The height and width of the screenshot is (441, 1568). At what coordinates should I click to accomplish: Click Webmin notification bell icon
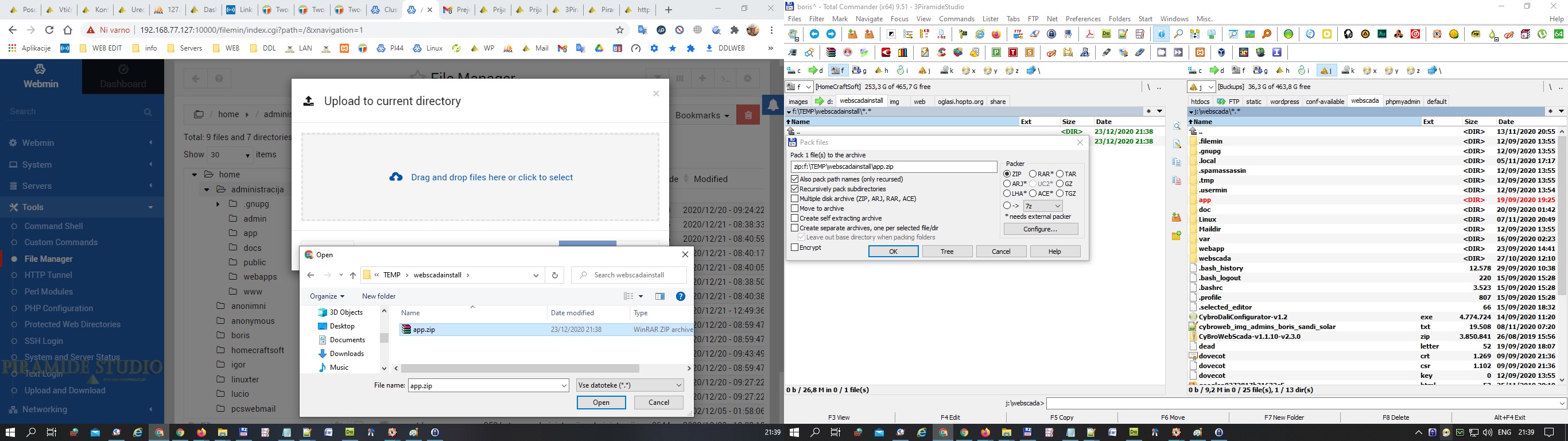[x=773, y=106]
